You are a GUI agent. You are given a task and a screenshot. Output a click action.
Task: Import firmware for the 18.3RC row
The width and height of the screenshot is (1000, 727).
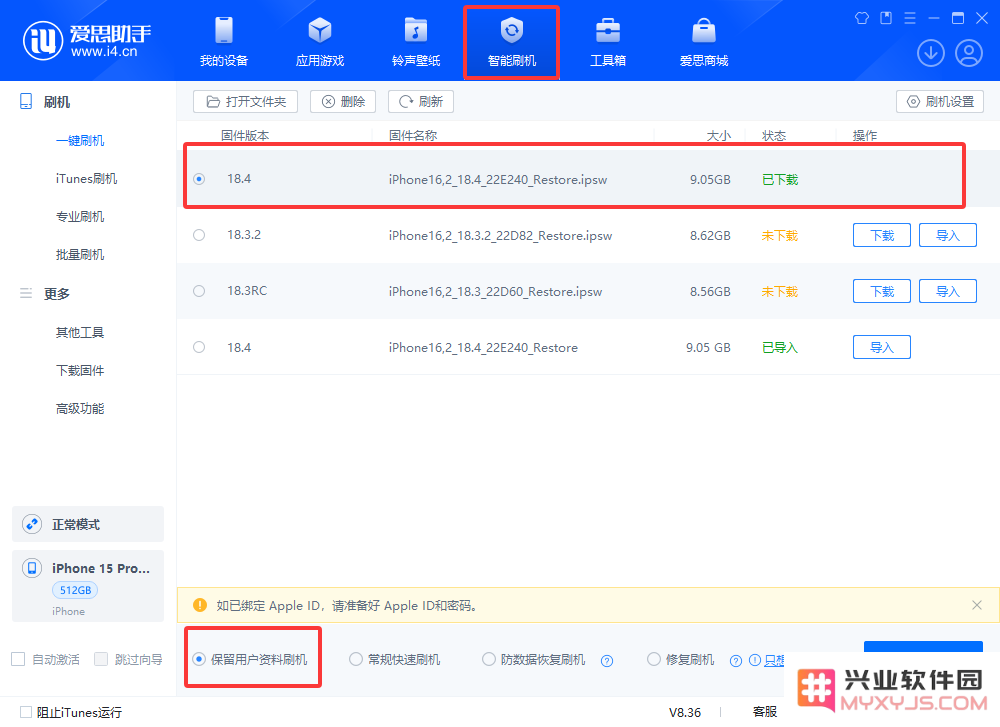click(948, 291)
